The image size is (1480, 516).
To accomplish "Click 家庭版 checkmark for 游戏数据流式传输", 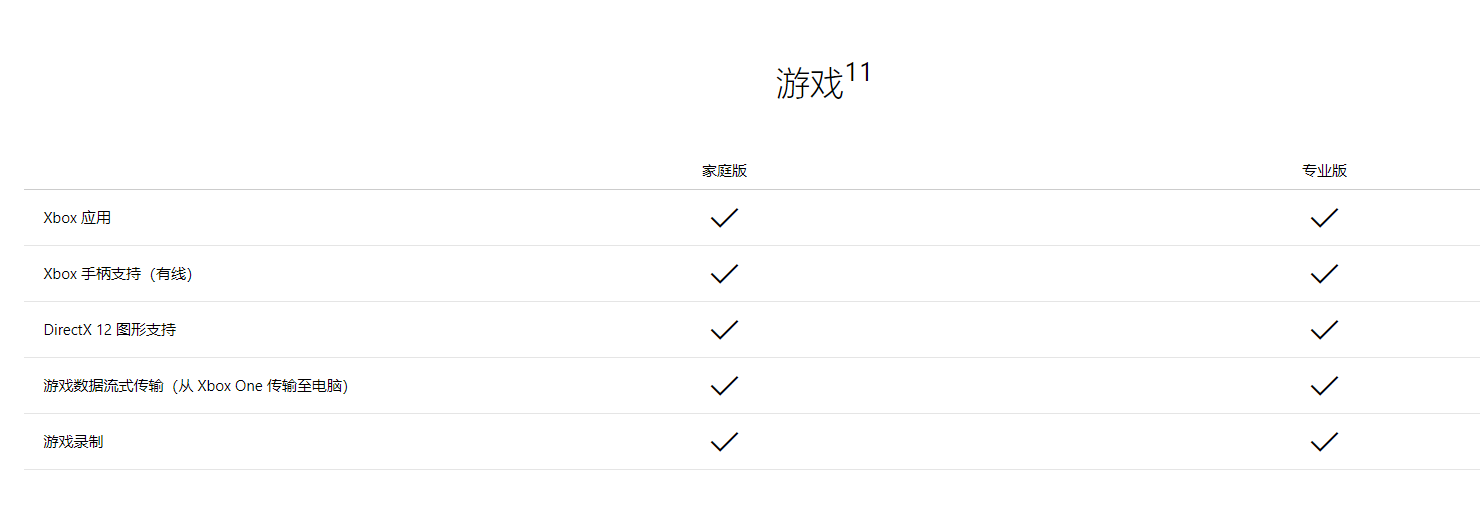I will [x=724, y=386].
